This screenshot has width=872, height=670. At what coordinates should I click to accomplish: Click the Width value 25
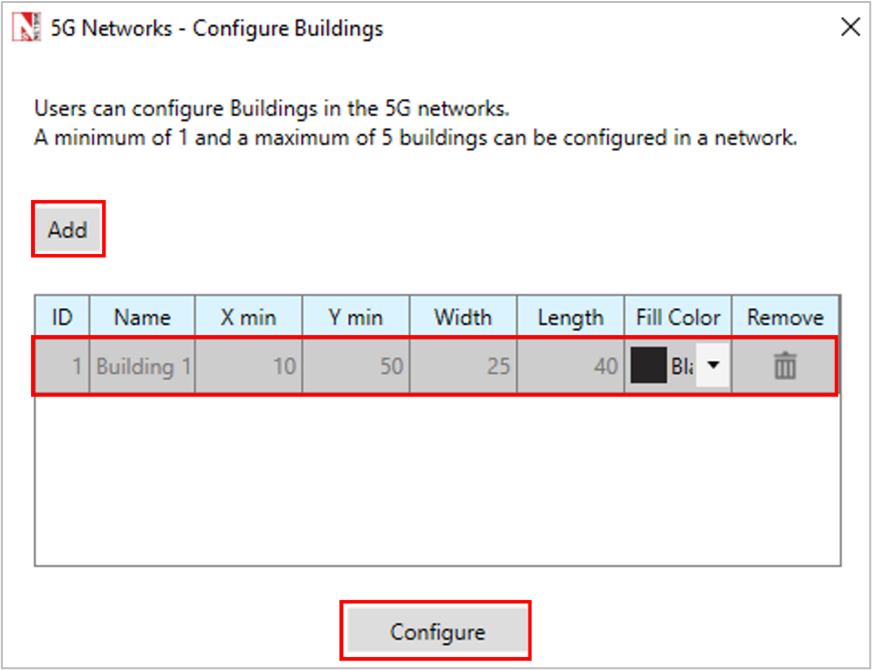point(463,367)
